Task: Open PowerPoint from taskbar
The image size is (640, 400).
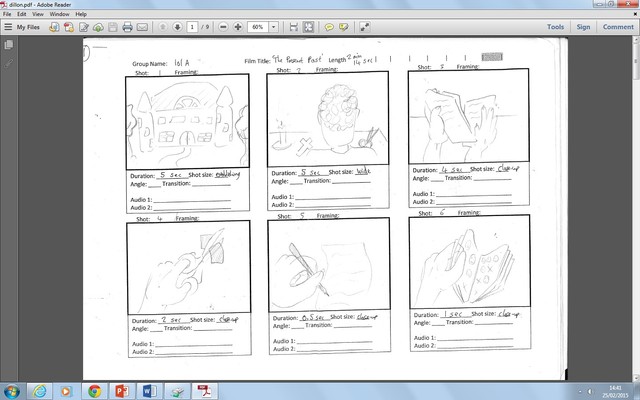Action: pos(122,392)
